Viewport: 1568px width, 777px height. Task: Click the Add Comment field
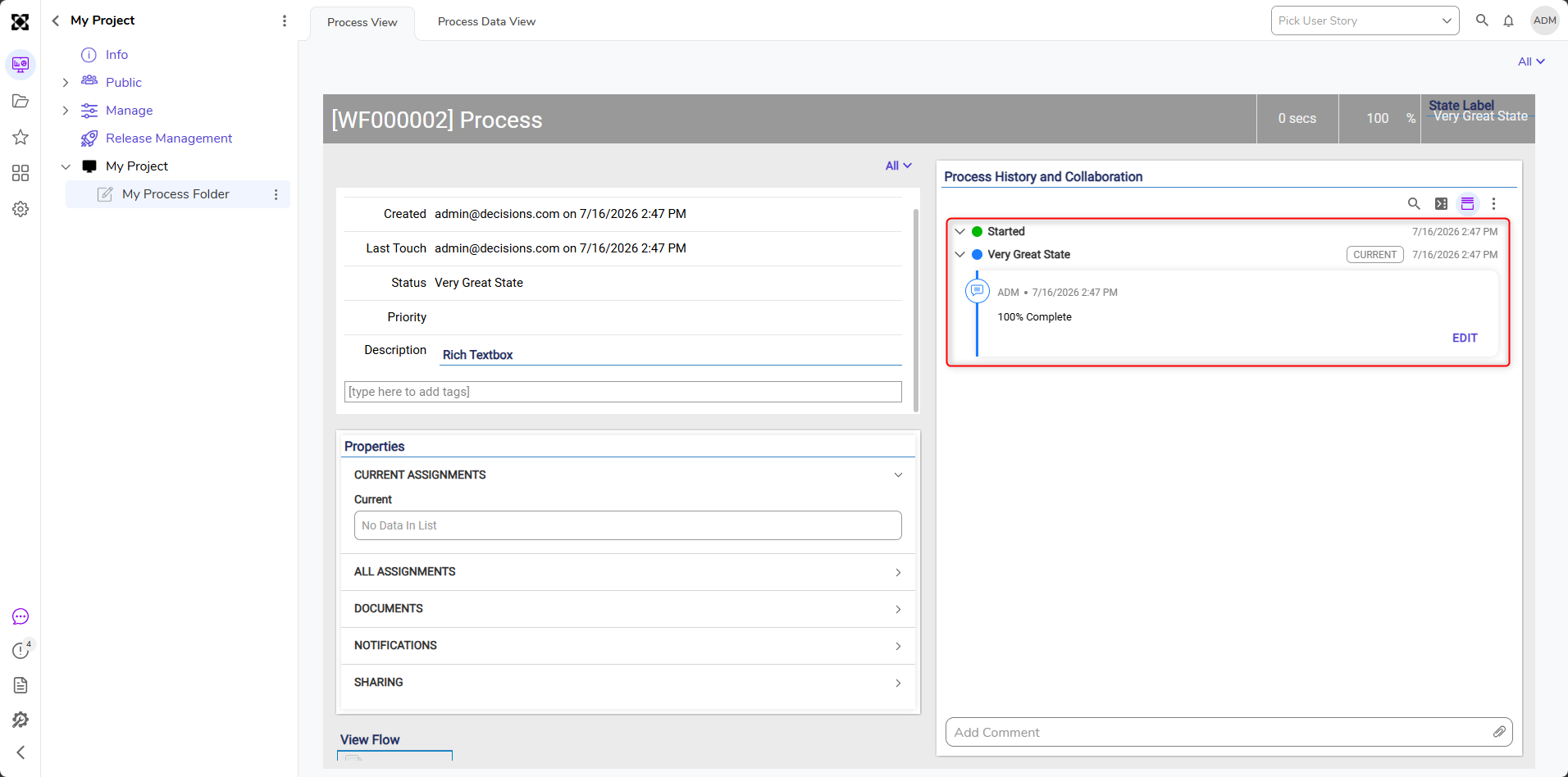point(1228,732)
